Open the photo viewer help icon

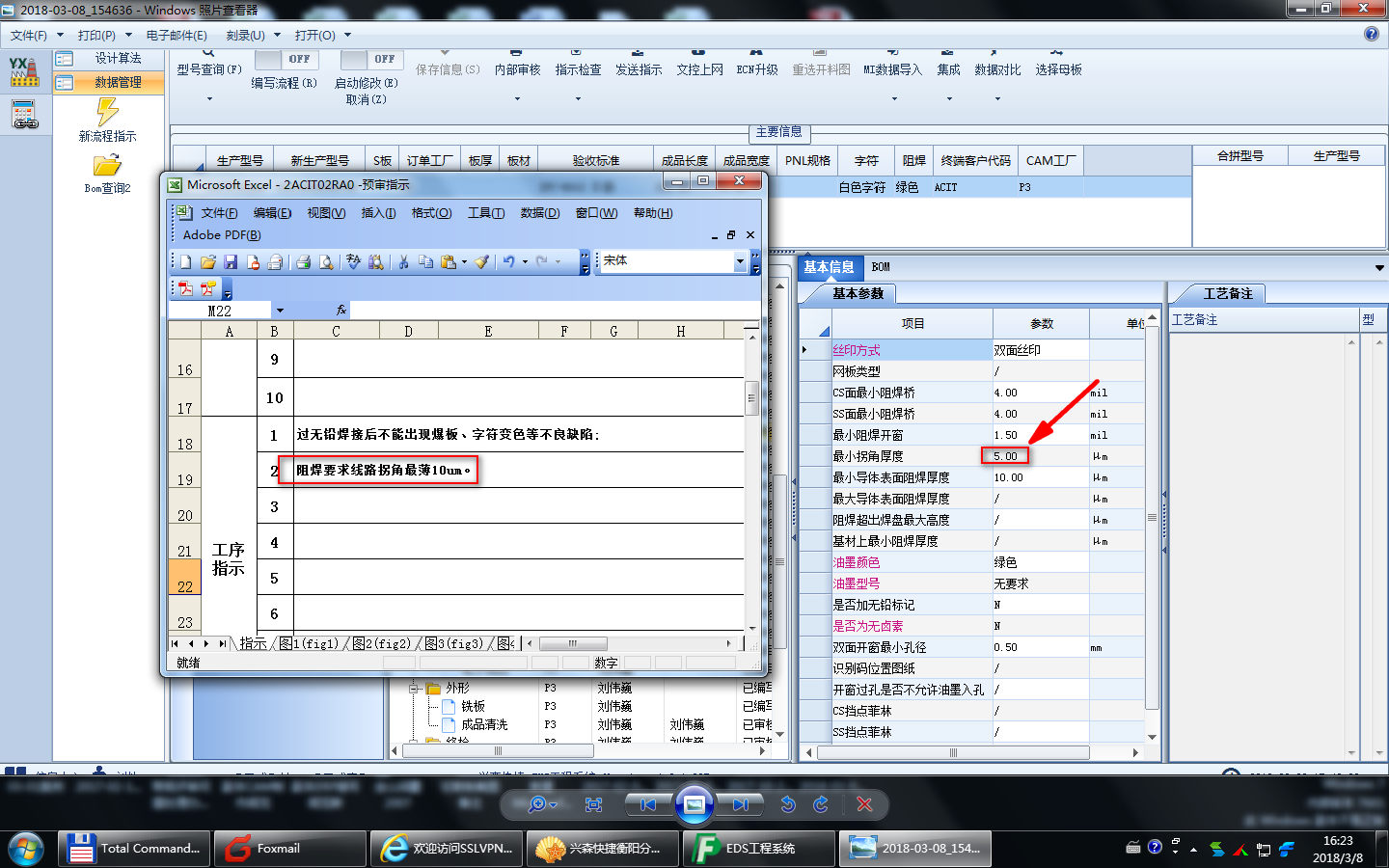tap(1372, 34)
